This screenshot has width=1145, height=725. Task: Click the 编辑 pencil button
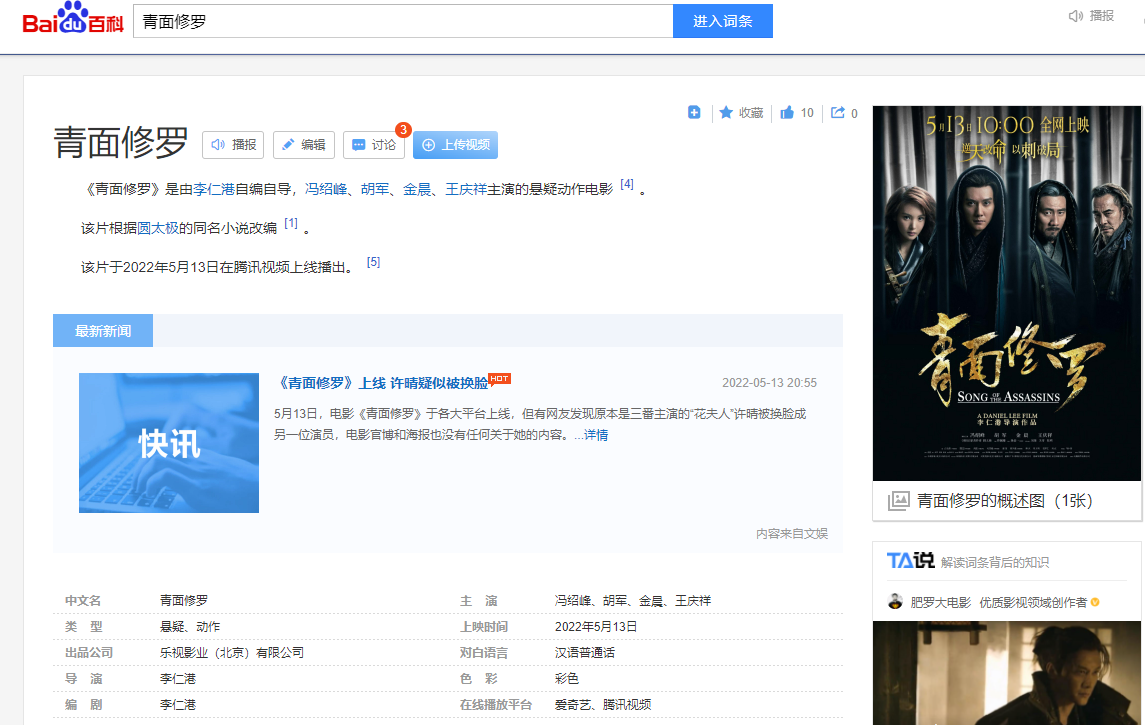pos(304,145)
